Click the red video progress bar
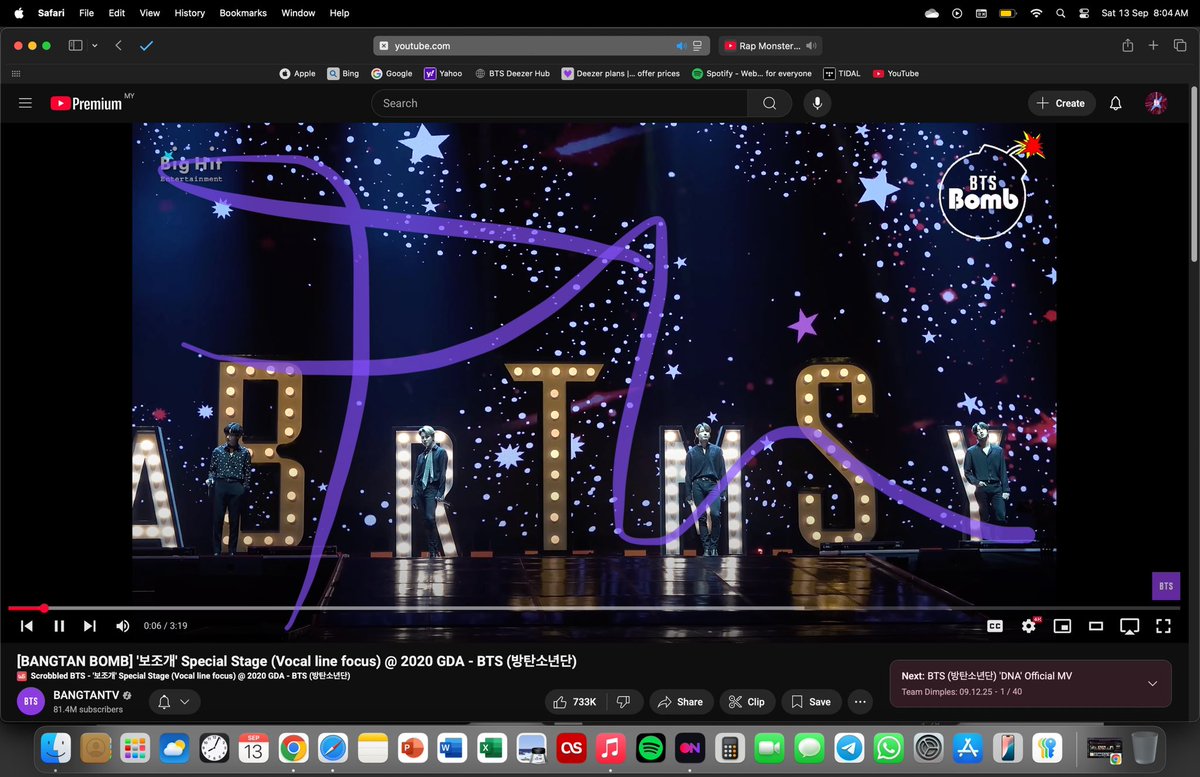Viewport: 1200px width, 777px height. 25,608
